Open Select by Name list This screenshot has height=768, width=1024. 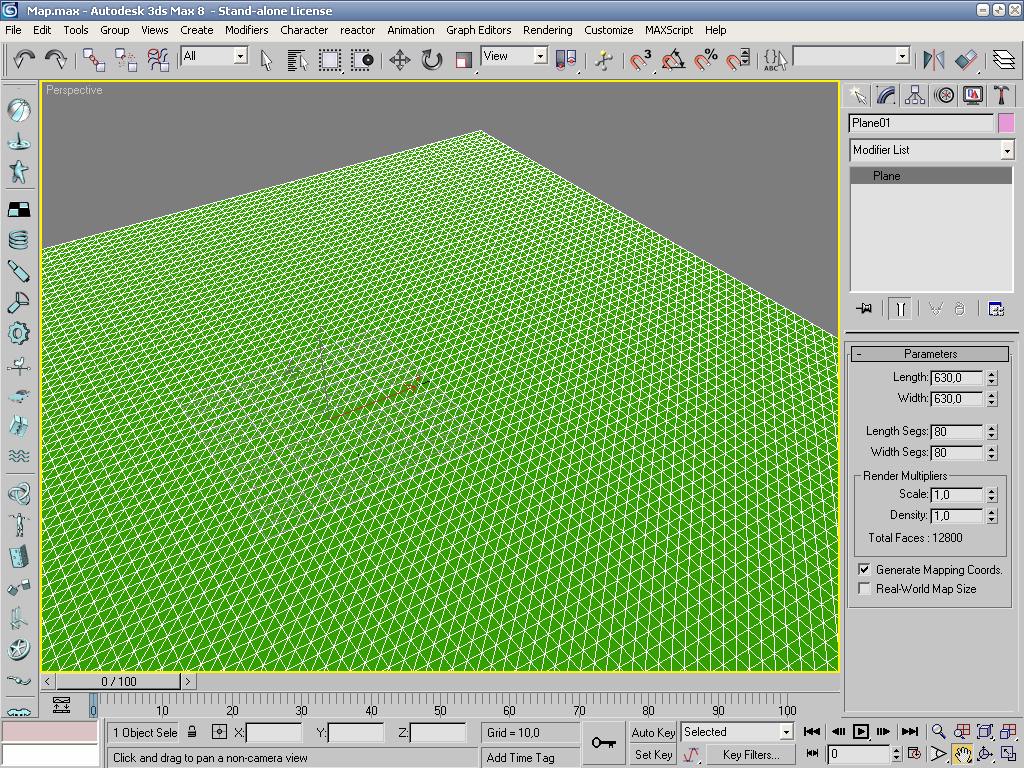coord(298,60)
